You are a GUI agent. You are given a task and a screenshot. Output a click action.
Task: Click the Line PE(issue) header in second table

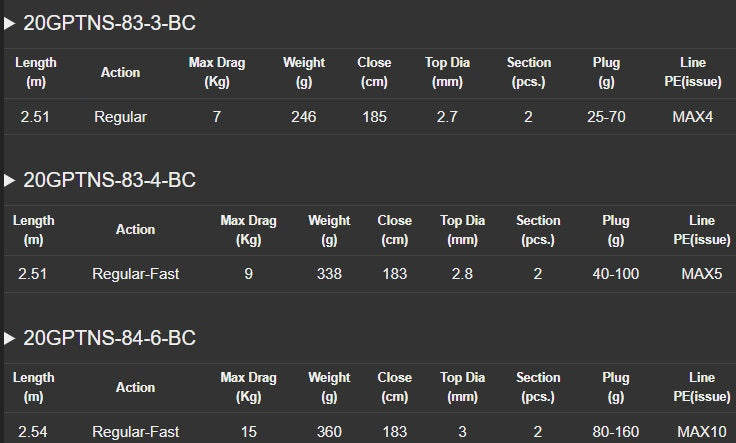pos(702,229)
